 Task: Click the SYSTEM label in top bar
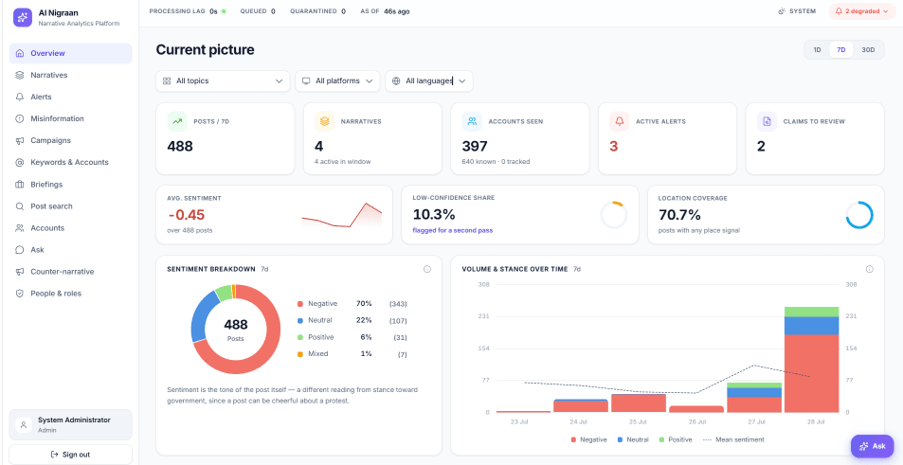pos(802,11)
